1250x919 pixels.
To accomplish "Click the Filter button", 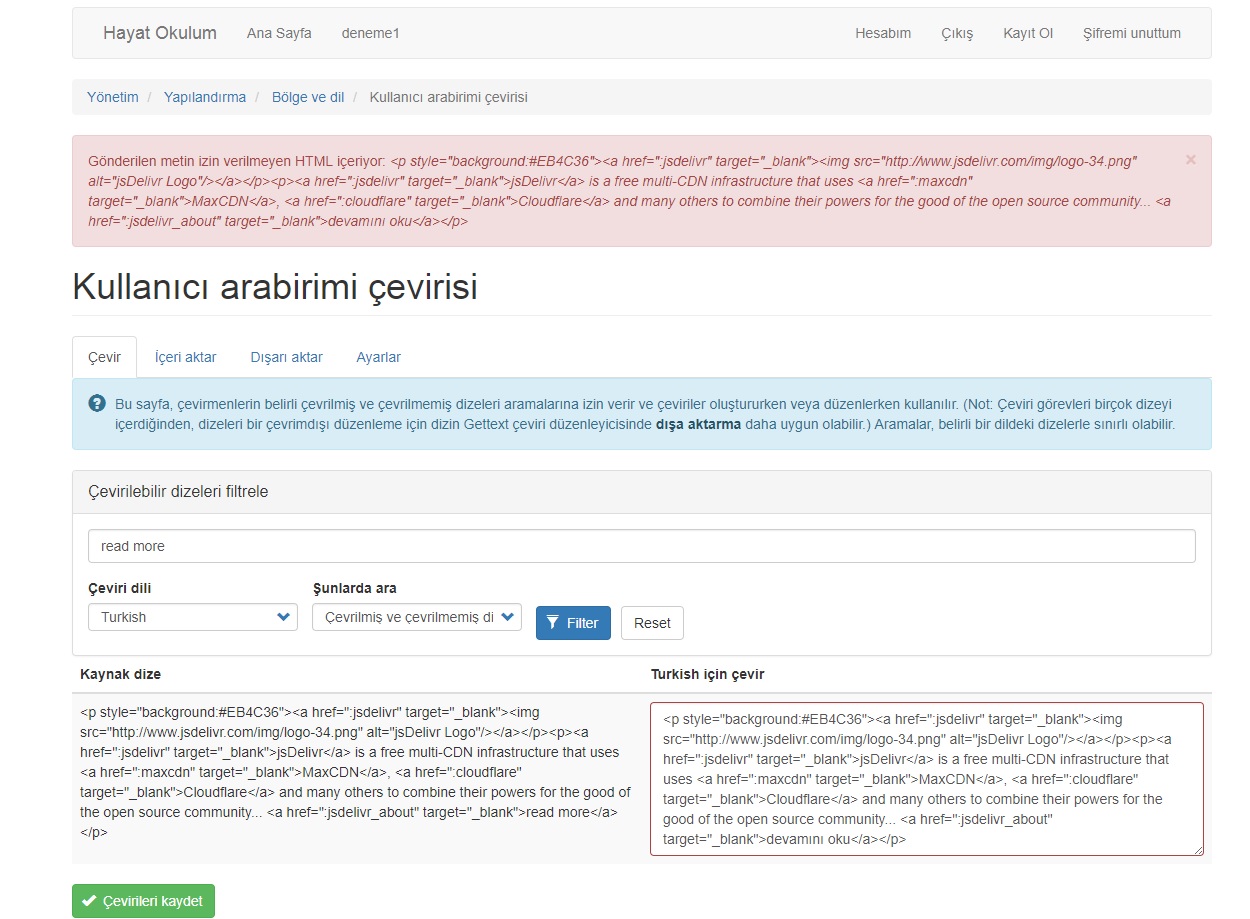I will (573, 623).
